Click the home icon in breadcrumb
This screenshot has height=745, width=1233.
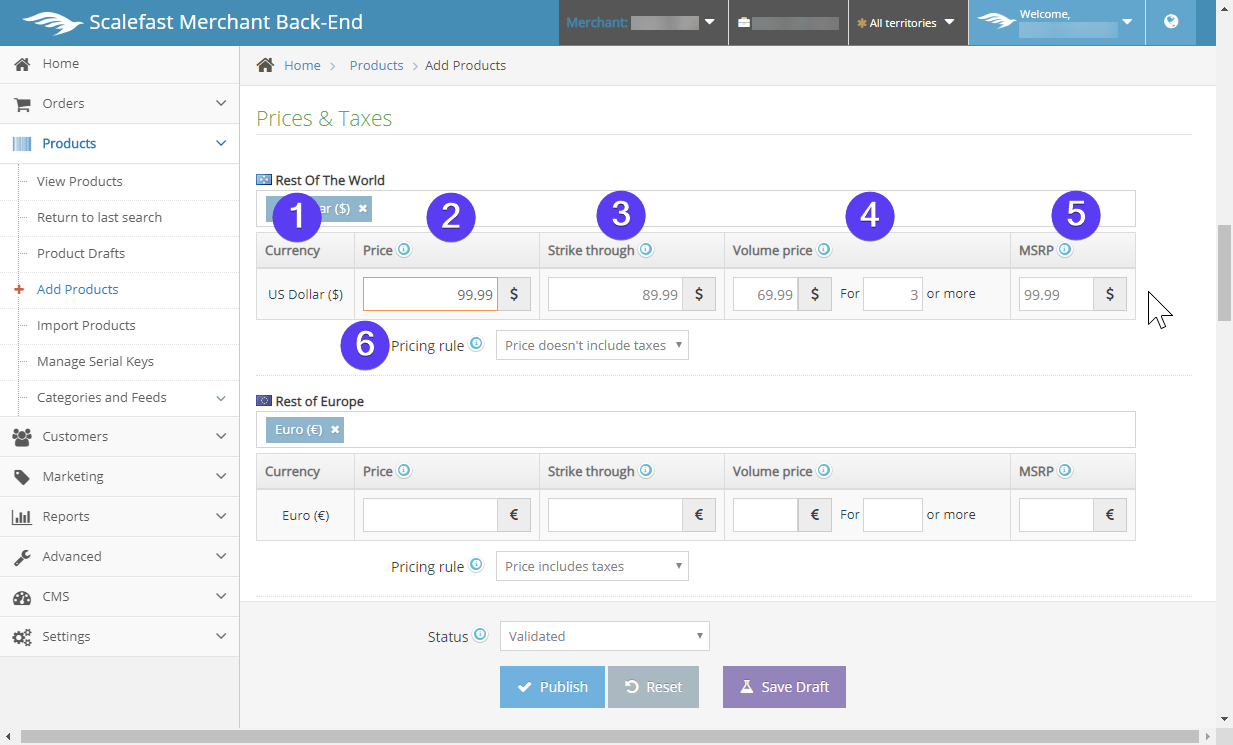pos(265,65)
